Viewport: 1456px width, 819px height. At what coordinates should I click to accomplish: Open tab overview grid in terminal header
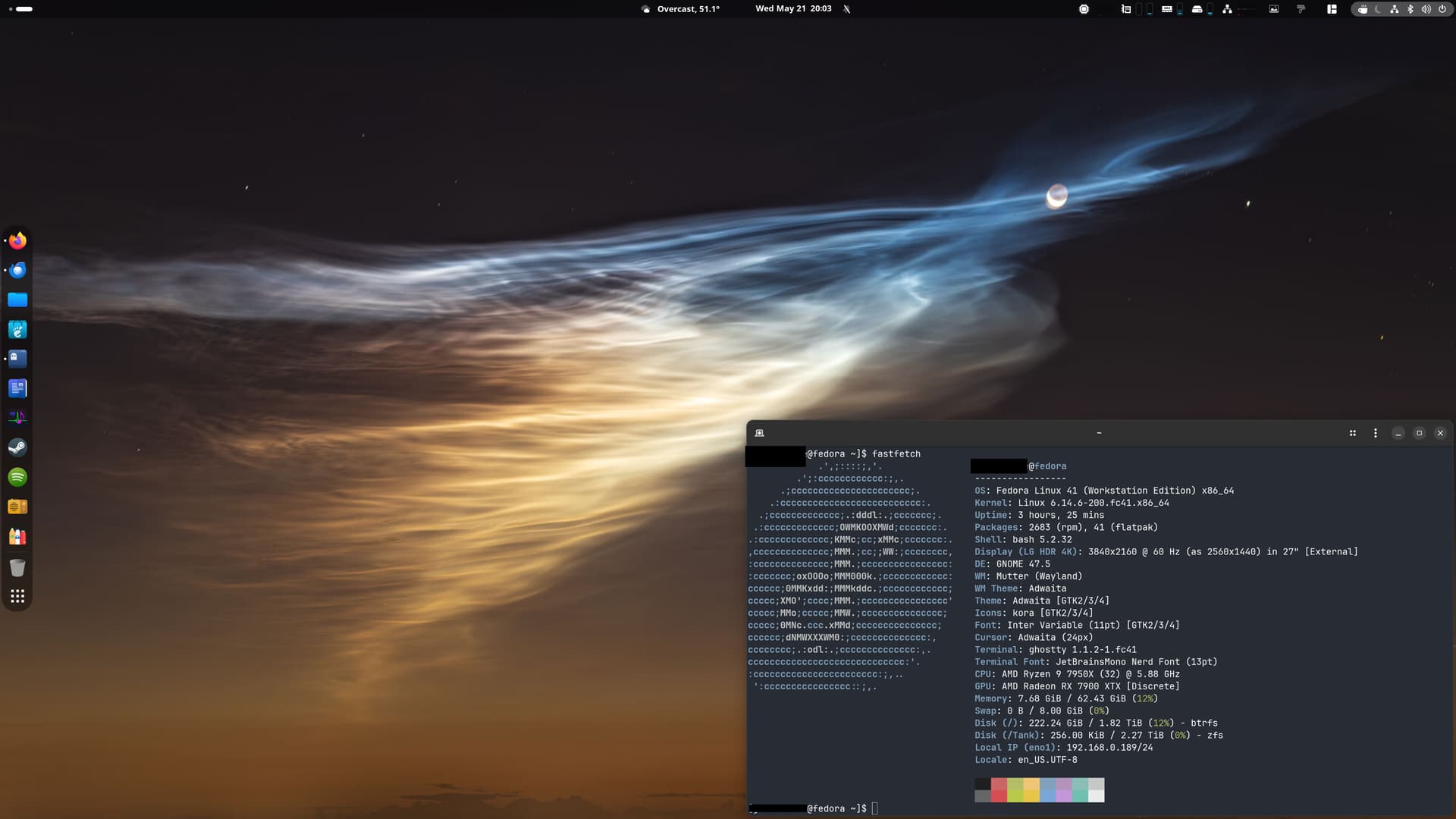pos(1353,433)
